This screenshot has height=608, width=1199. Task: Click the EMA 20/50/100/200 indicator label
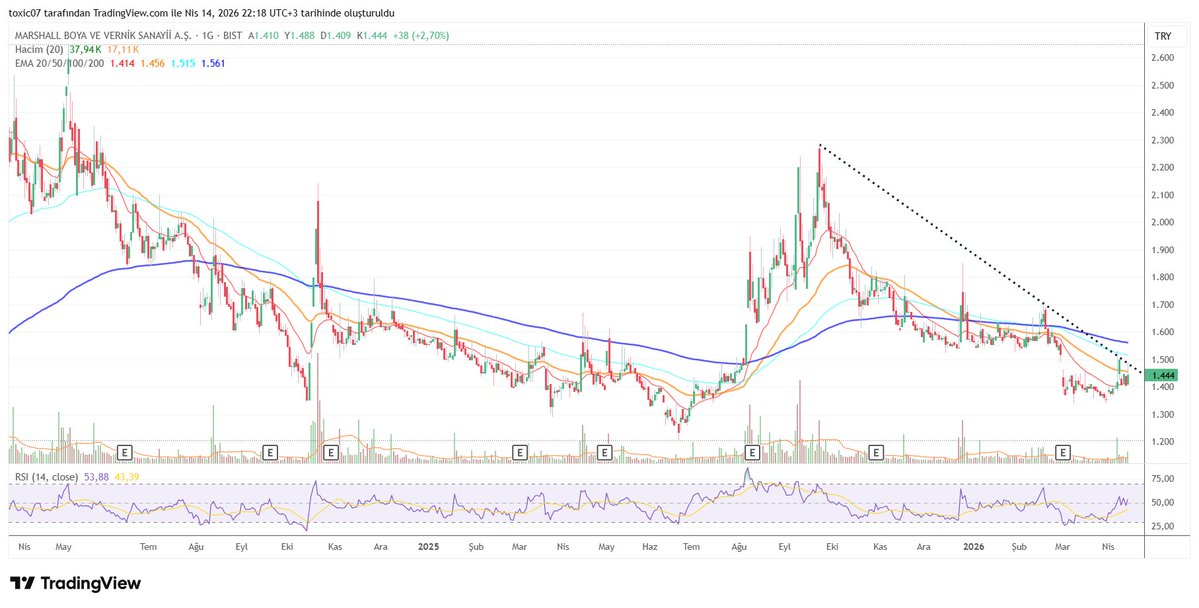pyautogui.click(x=58, y=63)
